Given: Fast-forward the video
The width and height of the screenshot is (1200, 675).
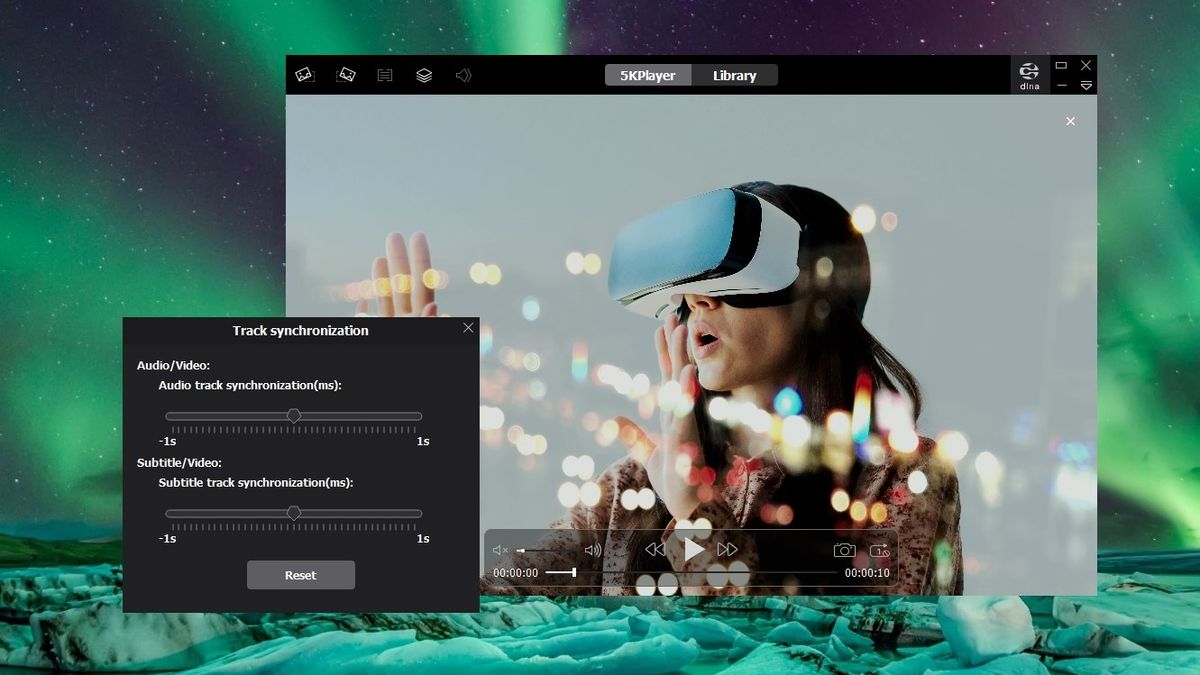Looking at the screenshot, I should (728, 548).
